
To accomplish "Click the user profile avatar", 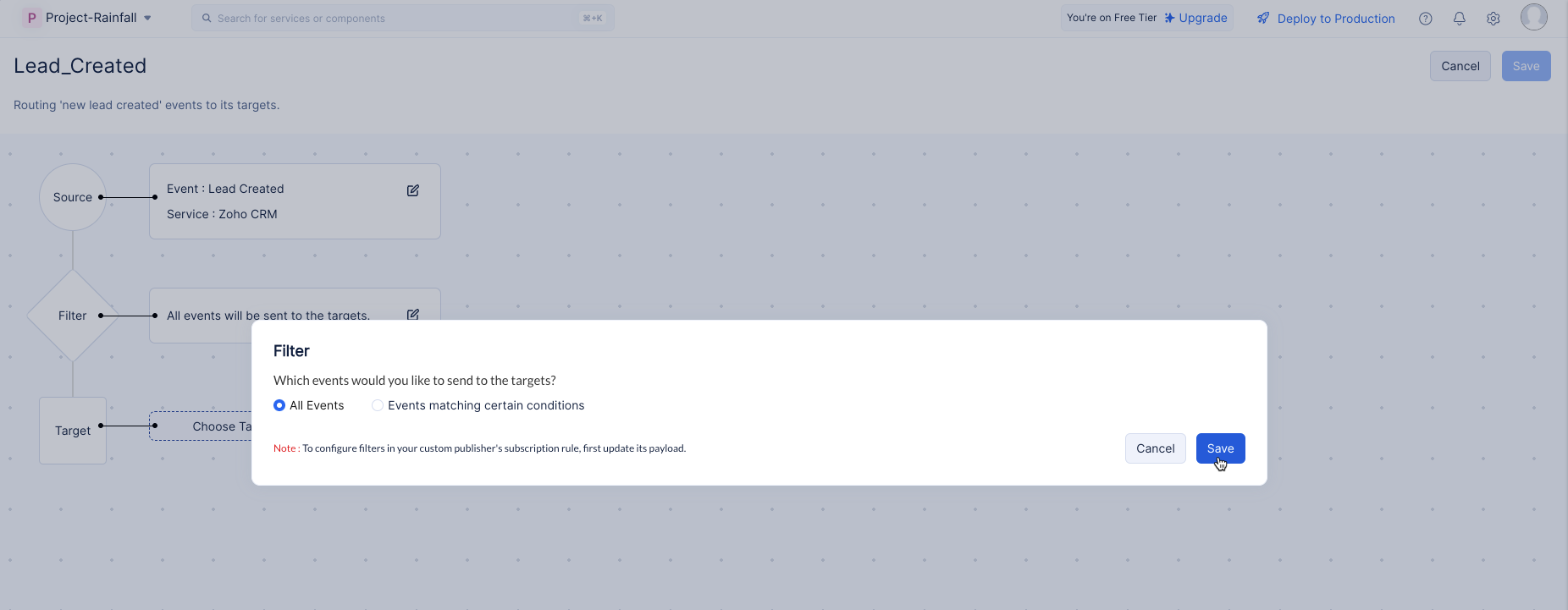I will click(1533, 17).
